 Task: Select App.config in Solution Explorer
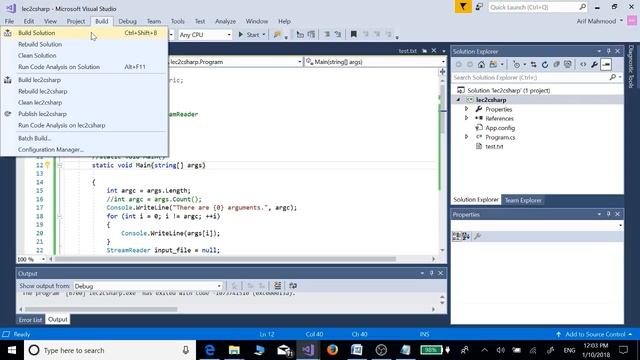pyautogui.click(x=500, y=128)
